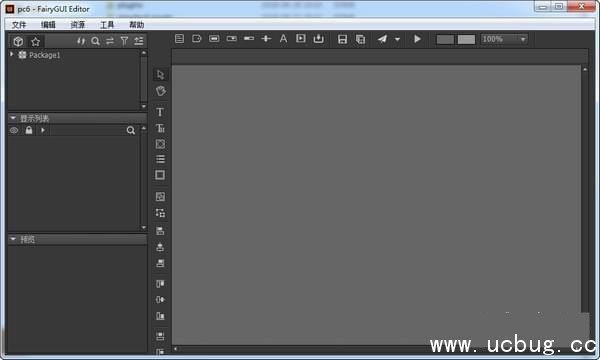The image size is (600, 360).
Task: Click the import resources icon
Action: 318,39
